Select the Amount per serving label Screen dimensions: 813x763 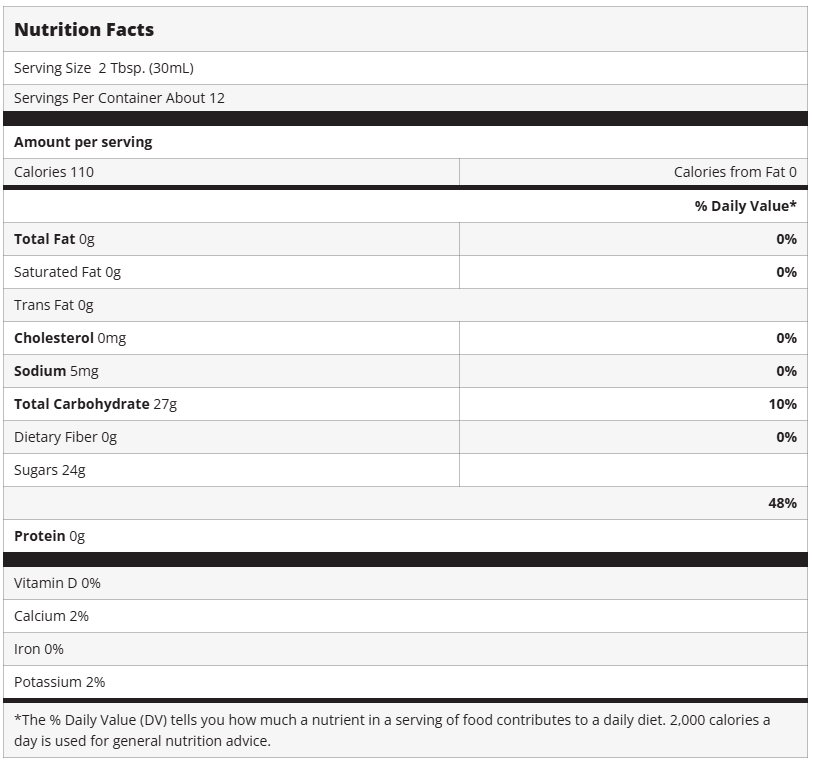pyautogui.click(x=83, y=142)
